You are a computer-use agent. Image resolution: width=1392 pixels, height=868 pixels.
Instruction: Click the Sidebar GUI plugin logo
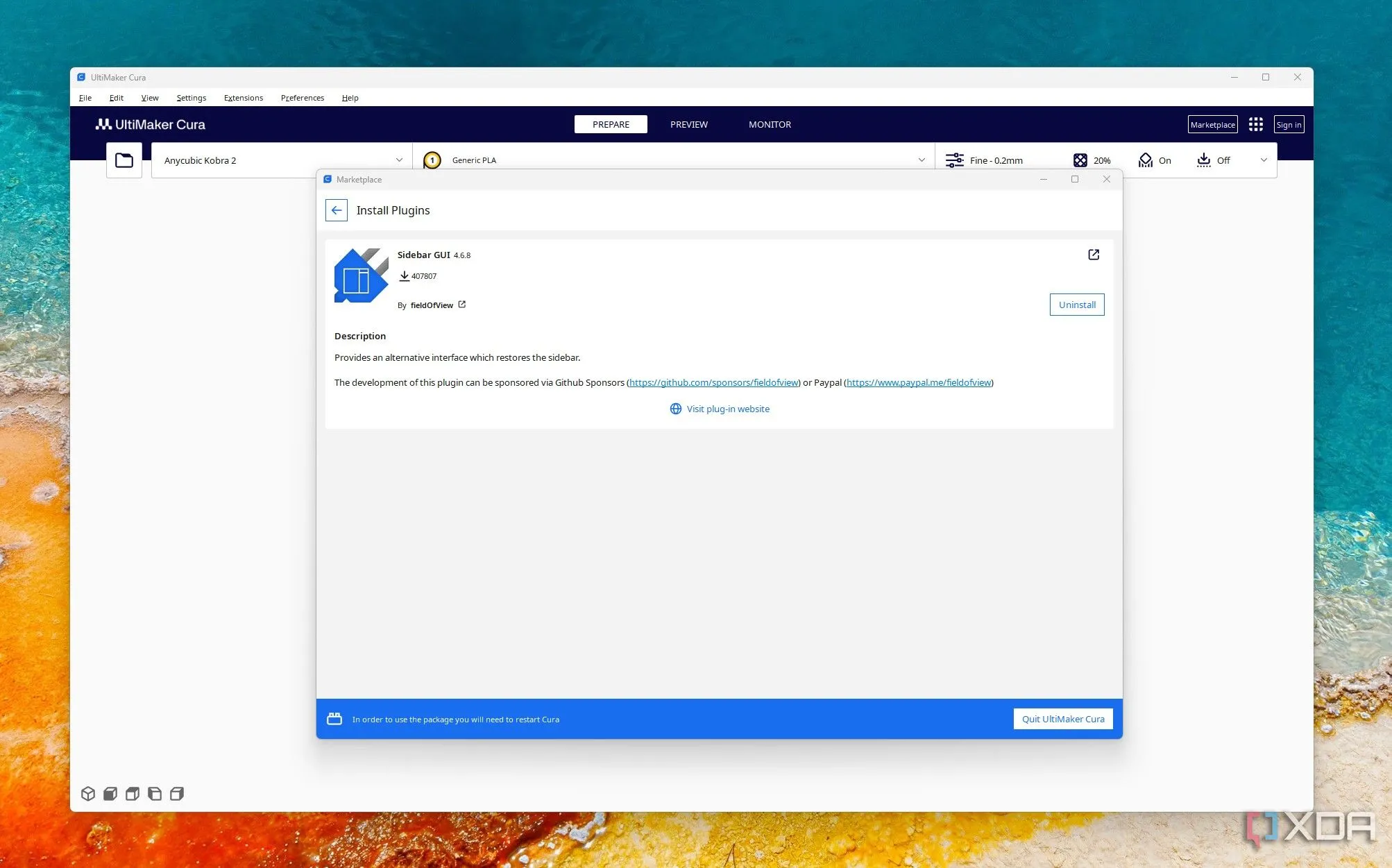(361, 275)
